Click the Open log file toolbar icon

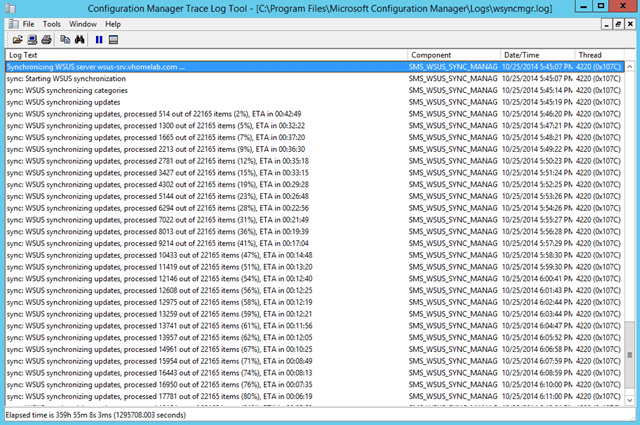tap(17, 39)
